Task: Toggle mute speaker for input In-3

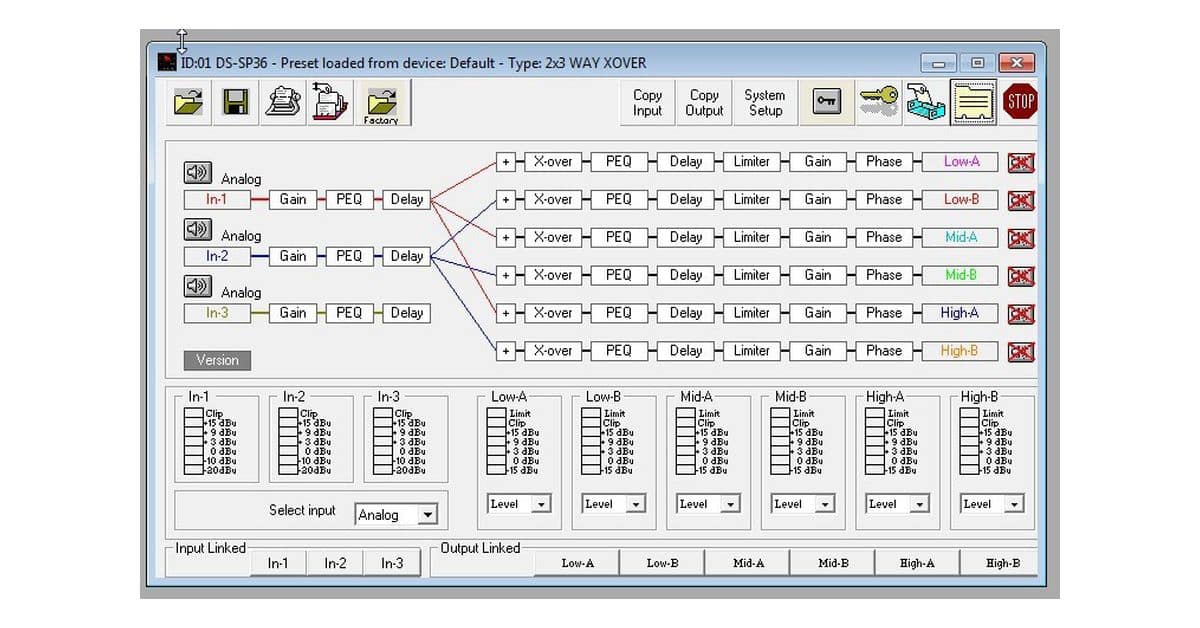Action: [x=197, y=287]
